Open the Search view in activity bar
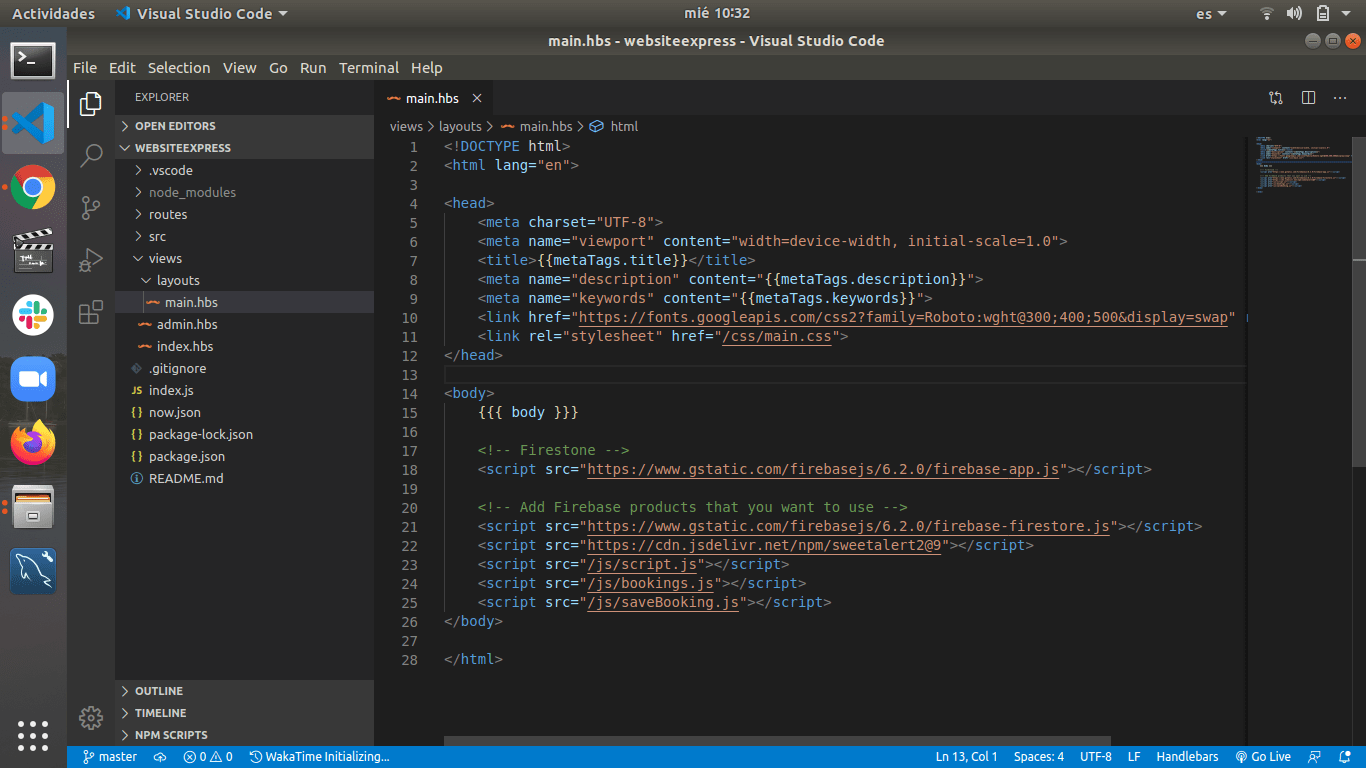This screenshot has height=768, width=1366. (x=91, y=155)
